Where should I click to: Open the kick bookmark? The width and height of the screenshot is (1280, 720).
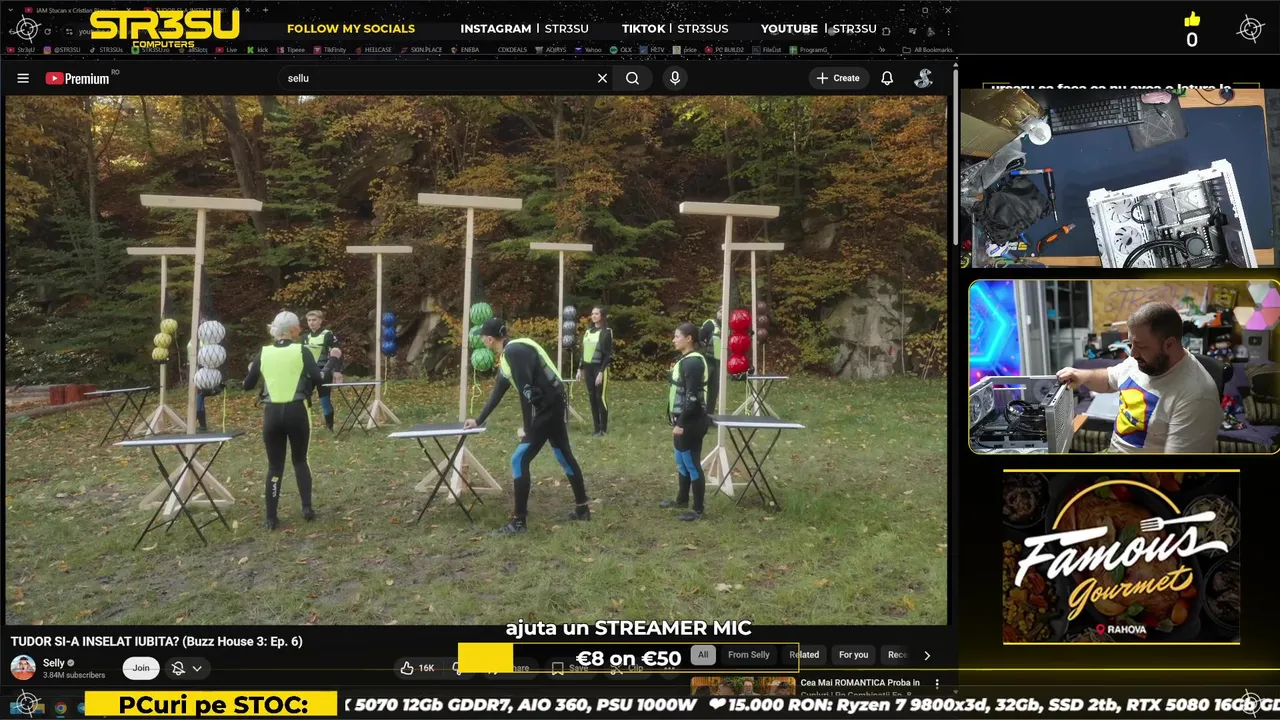click(257, 50)
